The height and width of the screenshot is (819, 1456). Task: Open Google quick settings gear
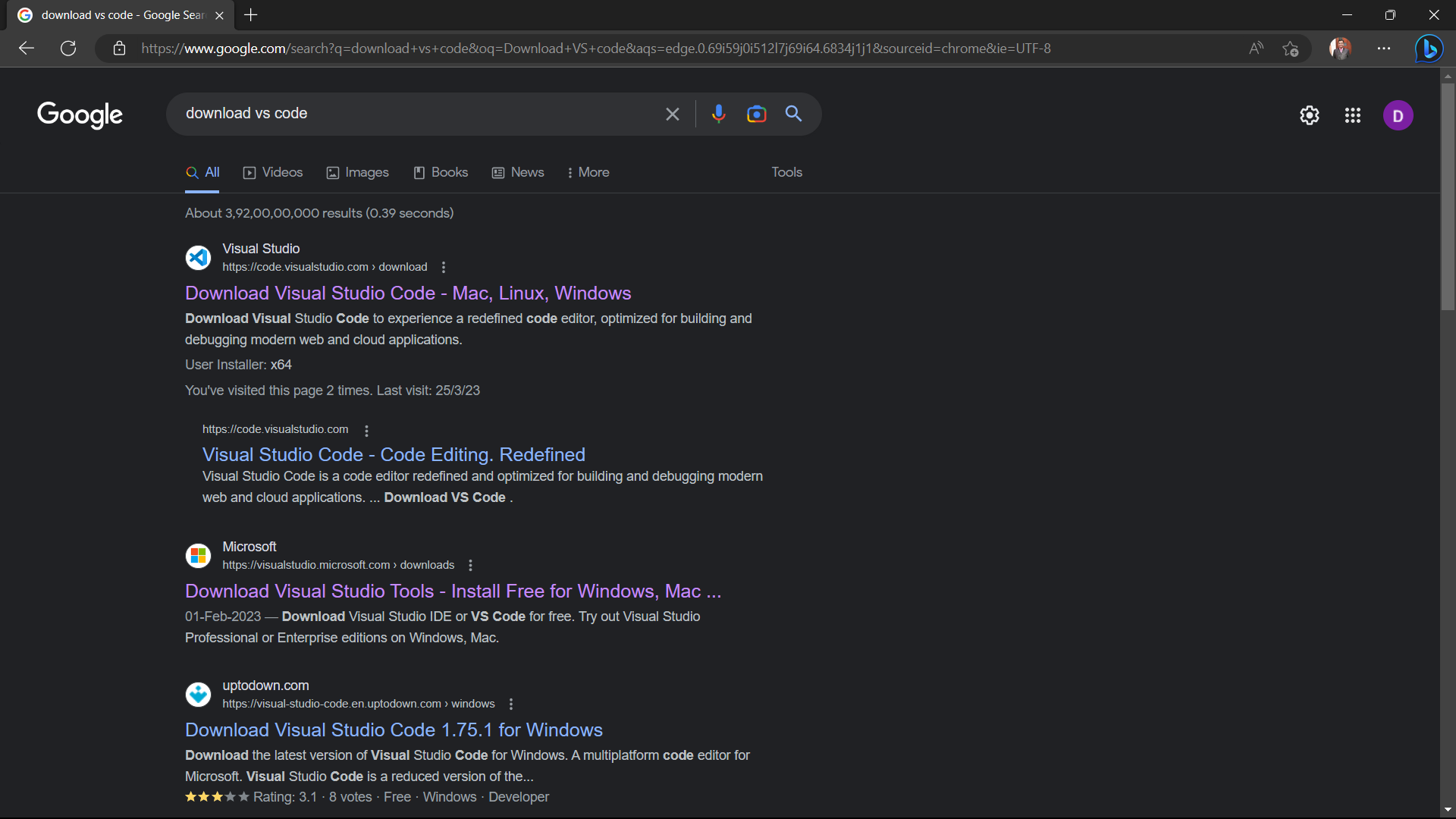click(x=1310, y=115)
